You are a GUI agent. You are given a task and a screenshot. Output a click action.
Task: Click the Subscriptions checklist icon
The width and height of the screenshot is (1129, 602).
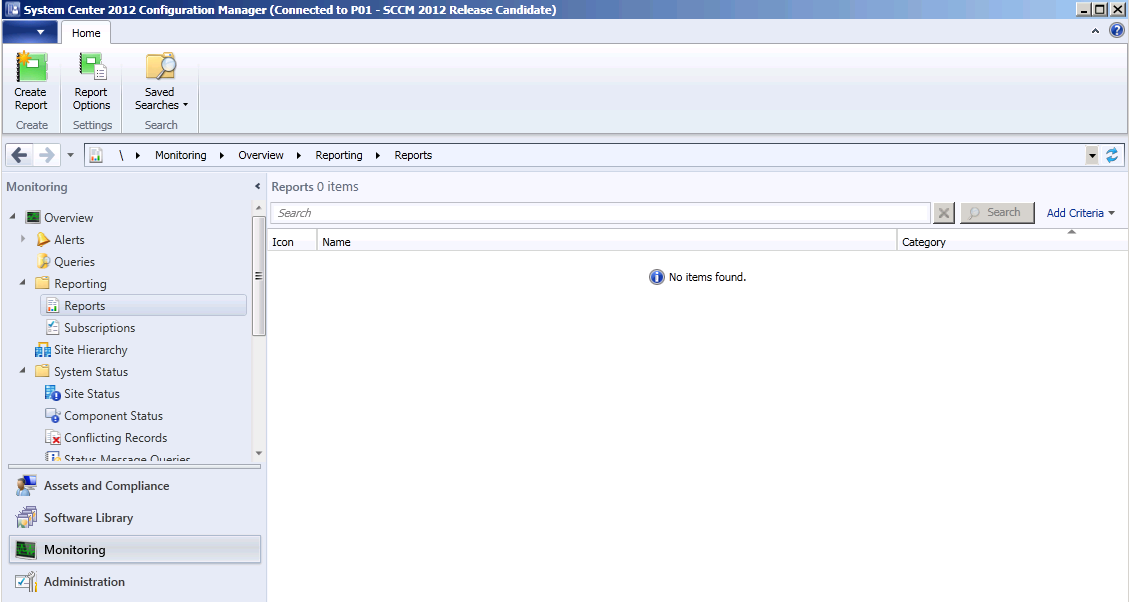53,328
